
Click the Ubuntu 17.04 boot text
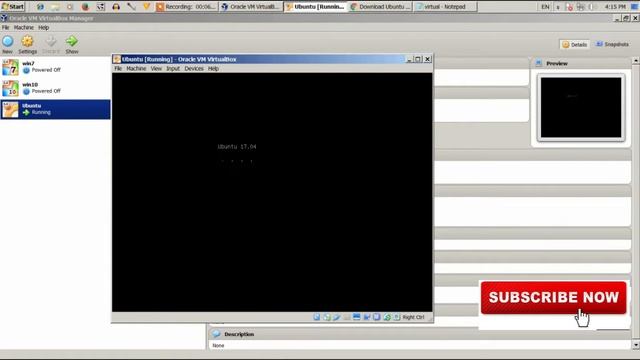[237, 147]
